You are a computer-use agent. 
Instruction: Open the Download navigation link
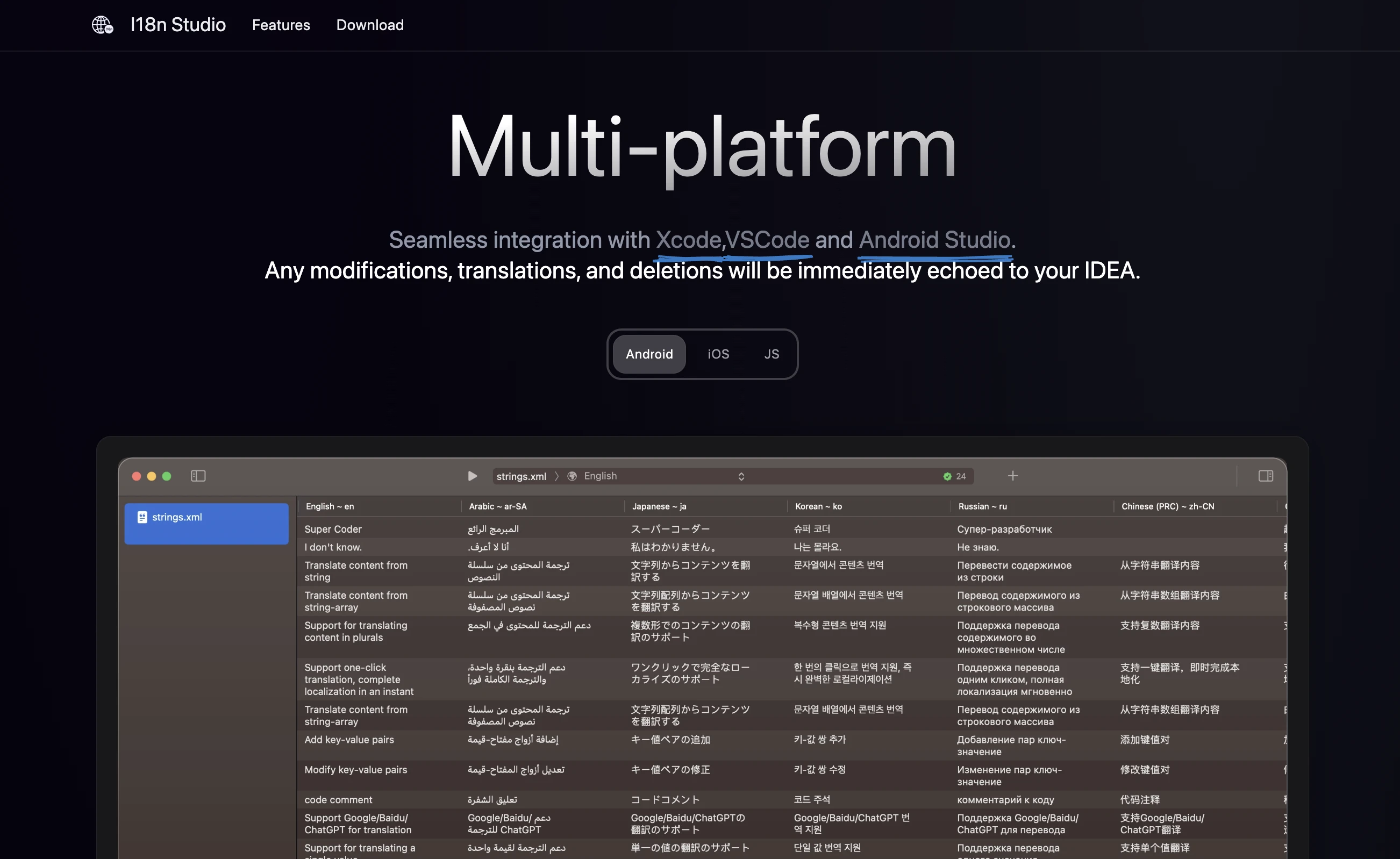point(370,25)
